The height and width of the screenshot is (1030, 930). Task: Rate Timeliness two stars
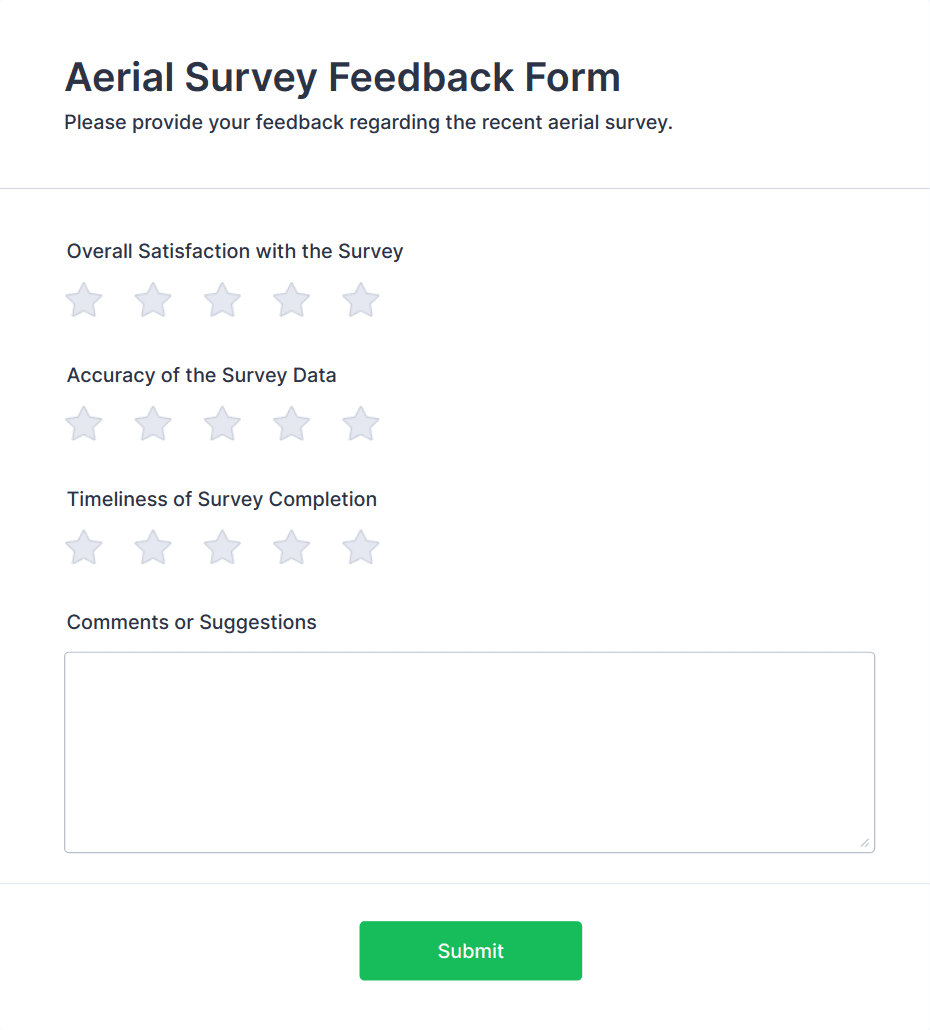[x=153, y=547]
